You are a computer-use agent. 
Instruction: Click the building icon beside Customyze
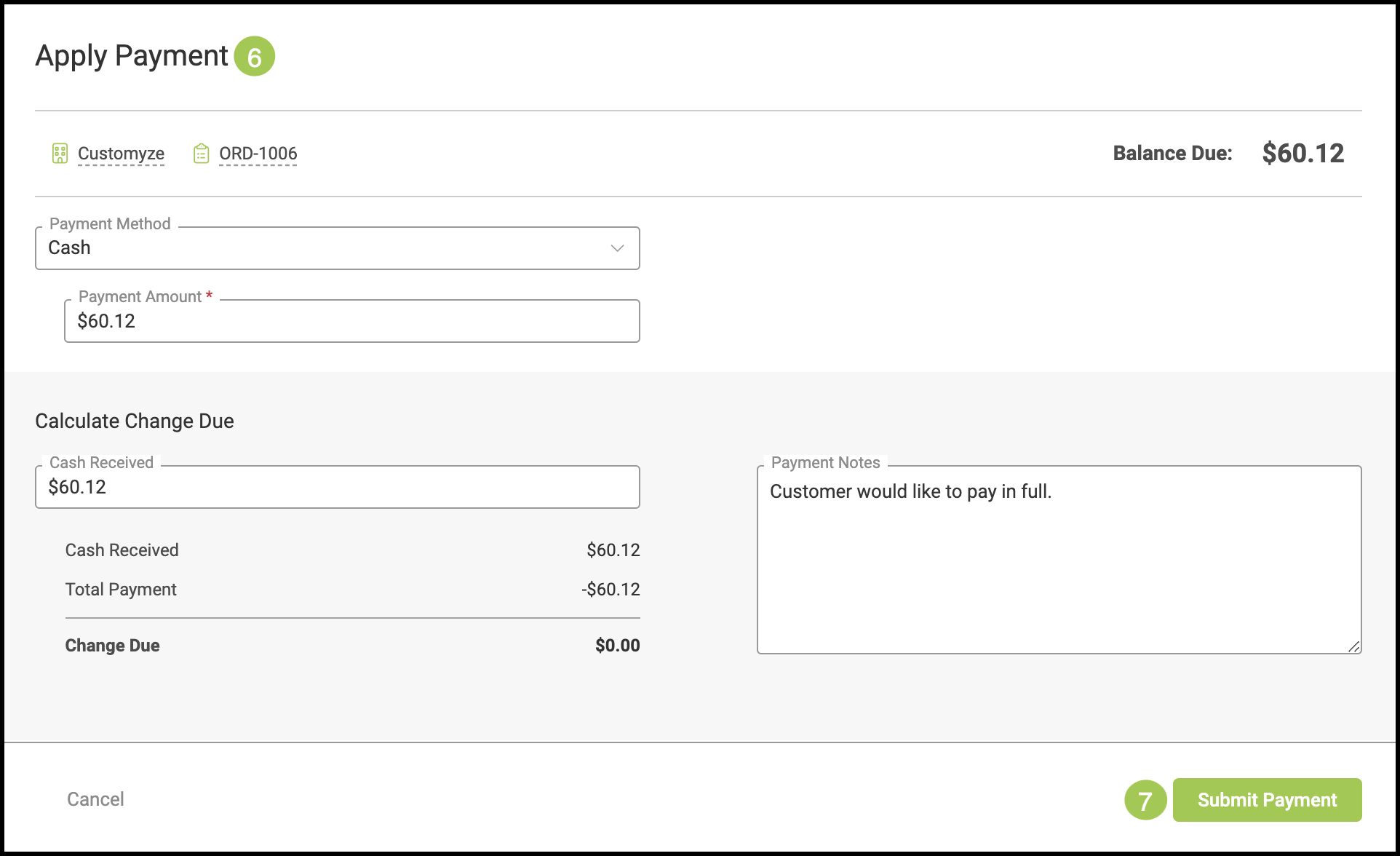(x=60, y=154)
